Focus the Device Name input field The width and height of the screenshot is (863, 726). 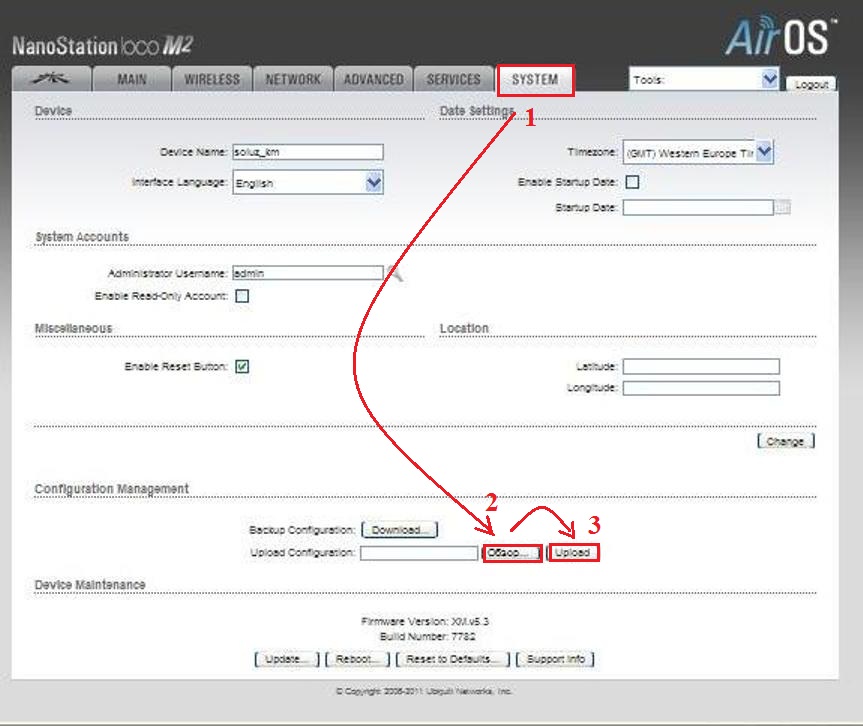(308, 152)
